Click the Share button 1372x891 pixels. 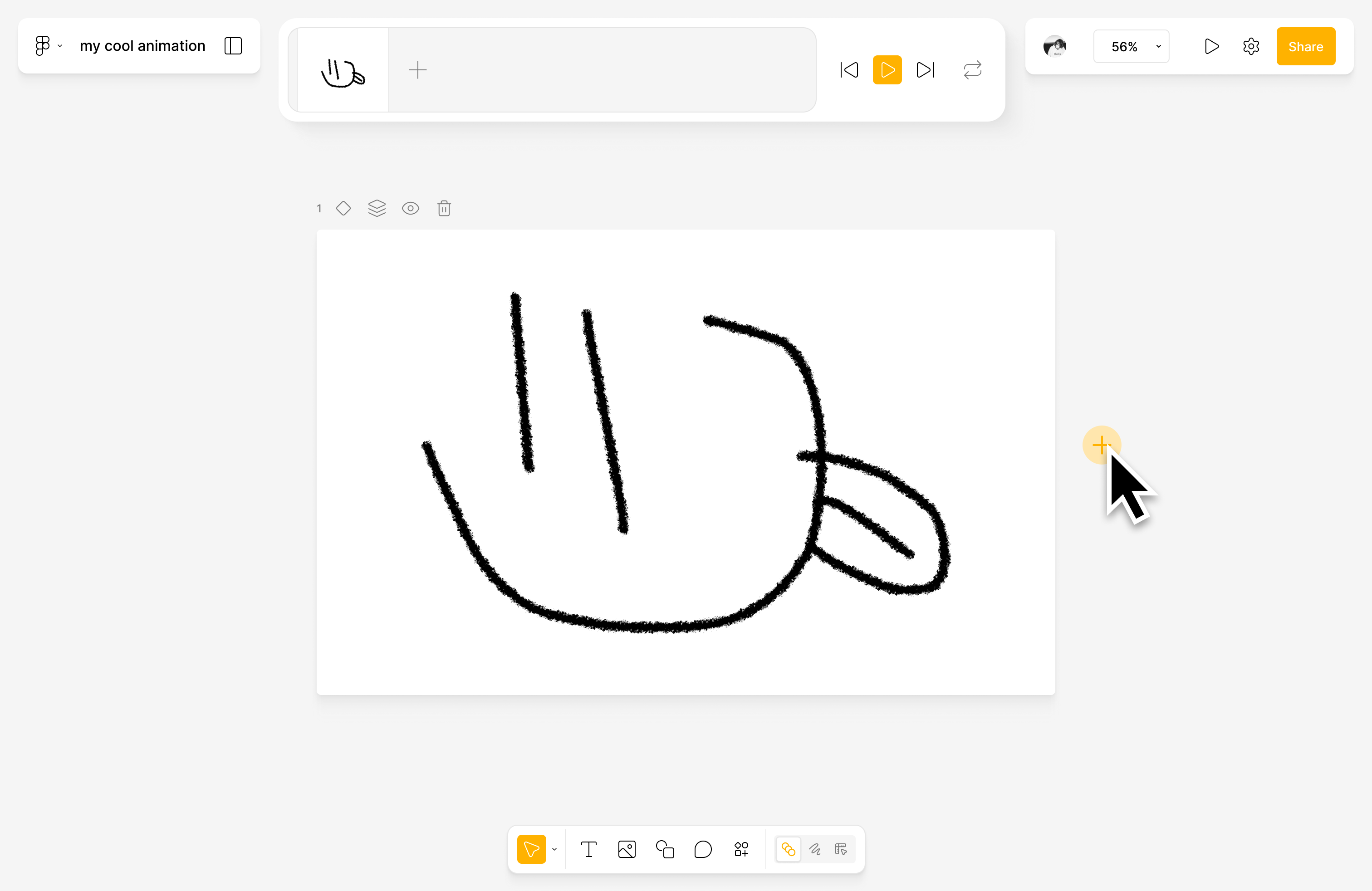click(1306, 46)
